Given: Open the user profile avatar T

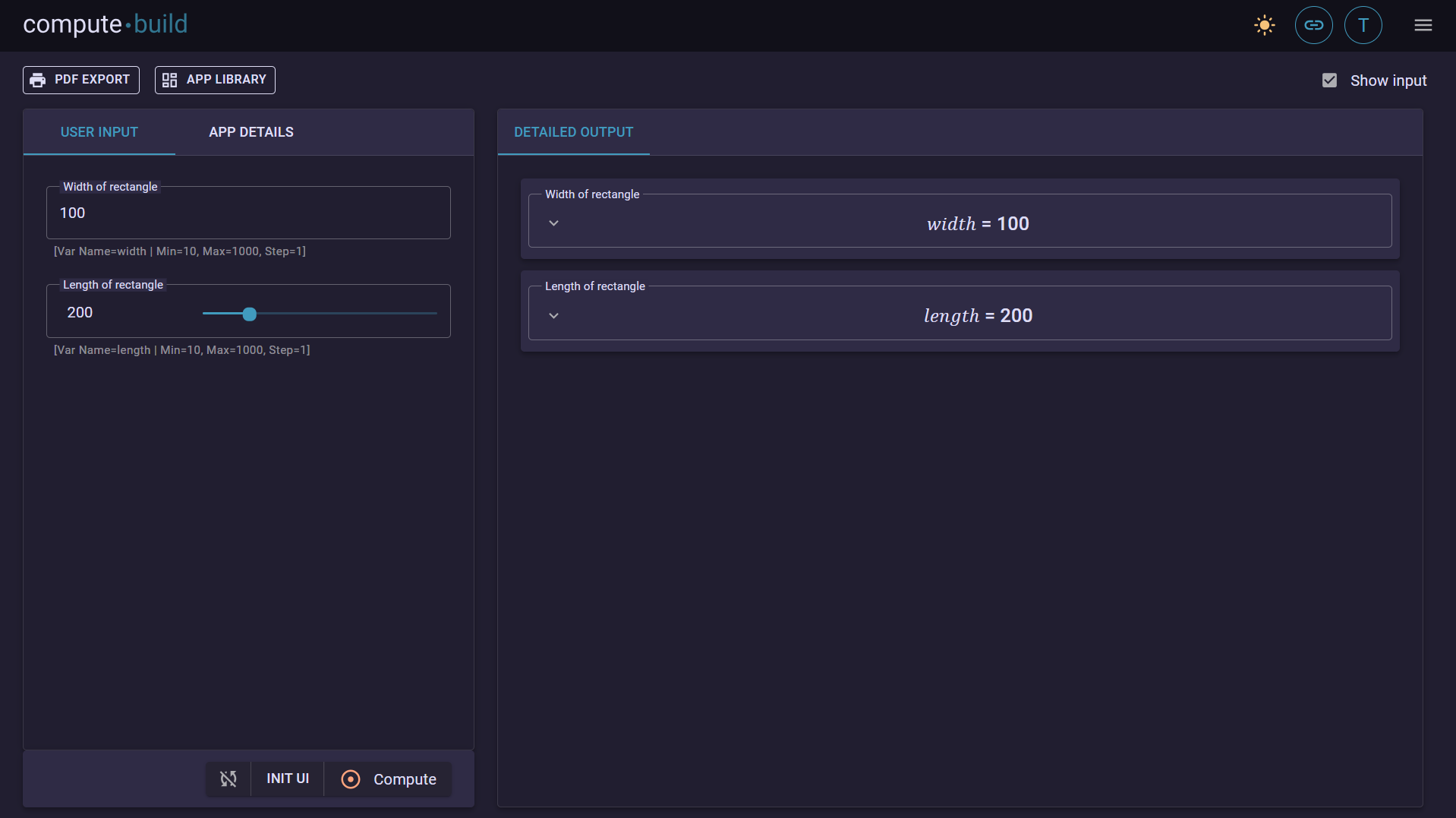Looking at the screenshot, I should 1363,25.
